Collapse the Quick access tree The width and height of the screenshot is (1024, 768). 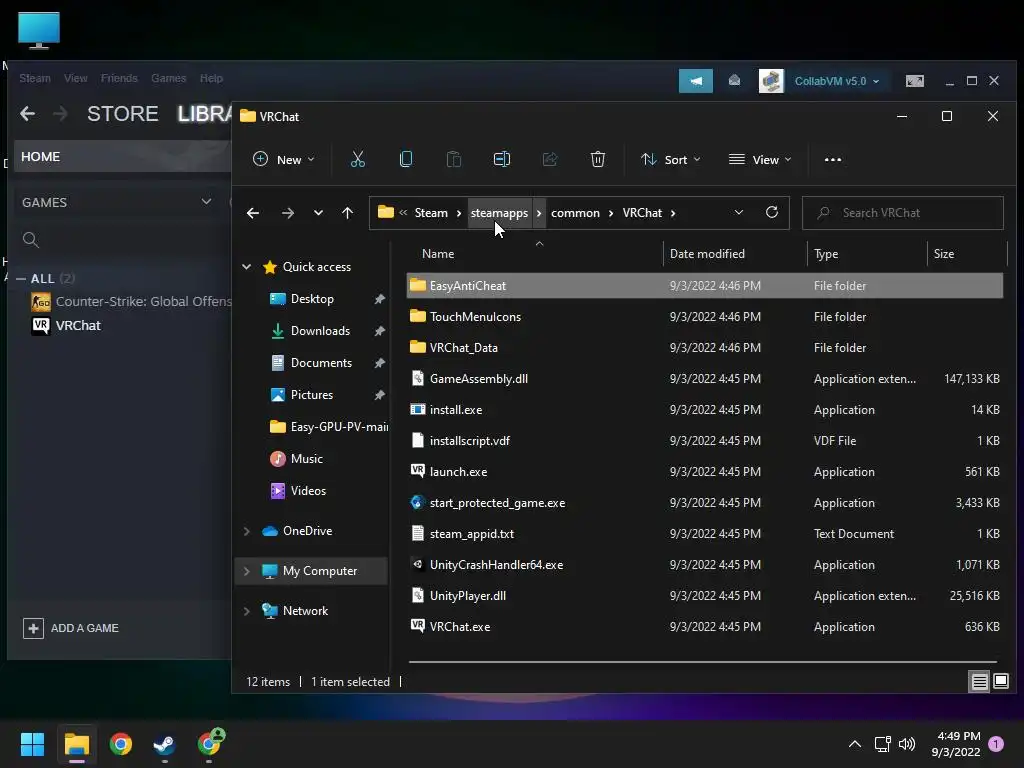tap(247, 266)
